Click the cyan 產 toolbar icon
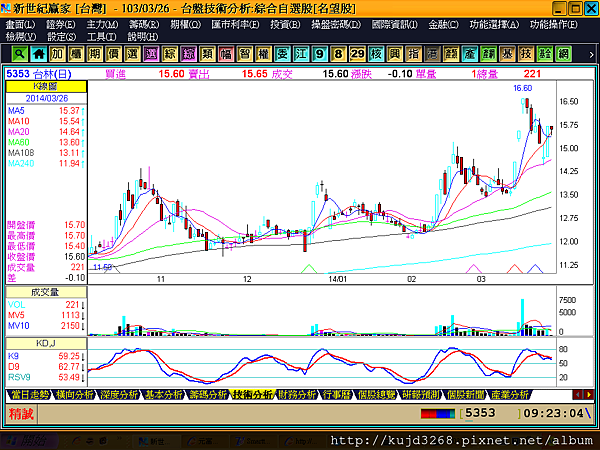Screen dimensions: 600x450 [x=470, y=54]
